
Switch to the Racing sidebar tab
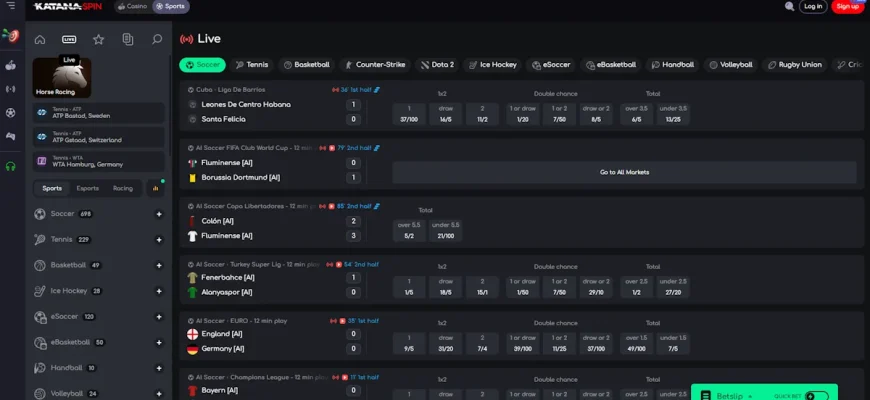tap(123, 188)
